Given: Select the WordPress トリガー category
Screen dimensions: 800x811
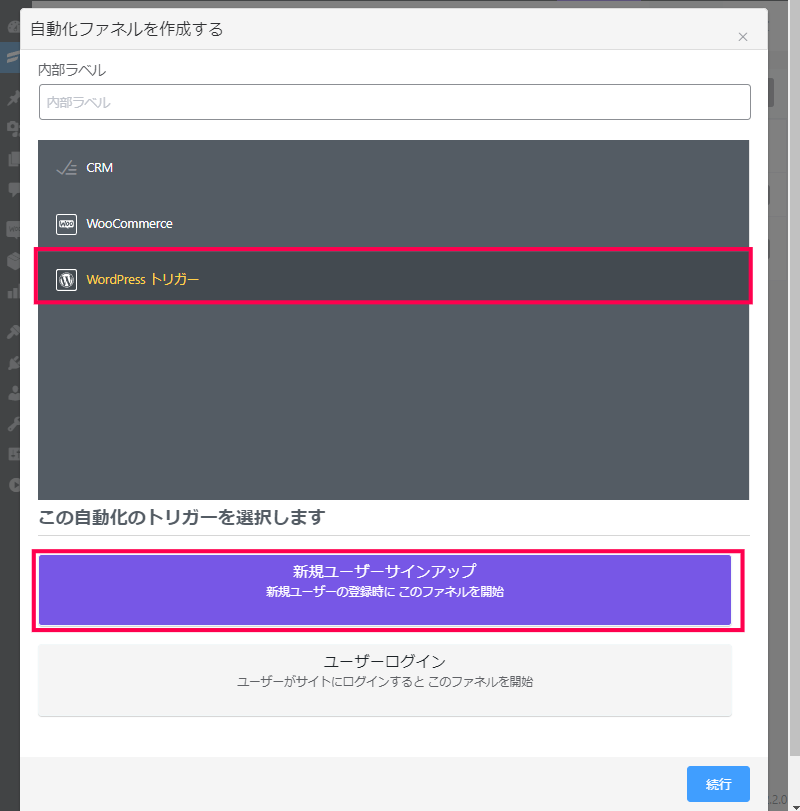Looking at the screenshot, I should click(x=394, y=279).
